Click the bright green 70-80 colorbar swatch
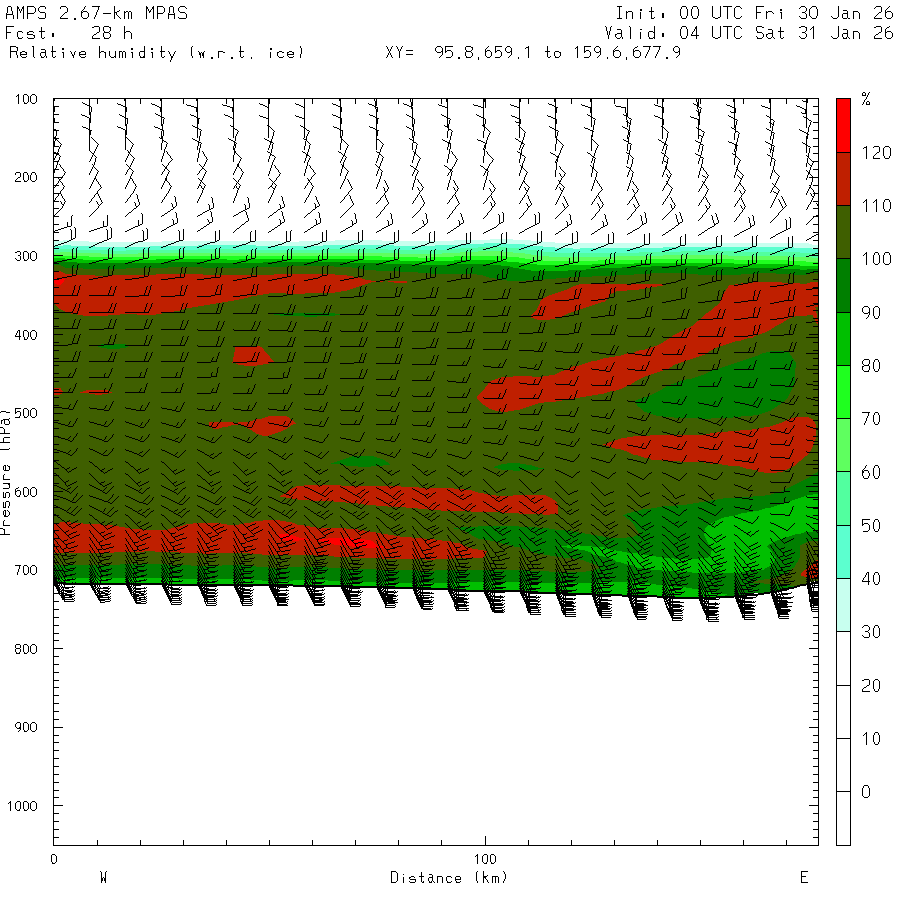 click(x=843, y=392)
